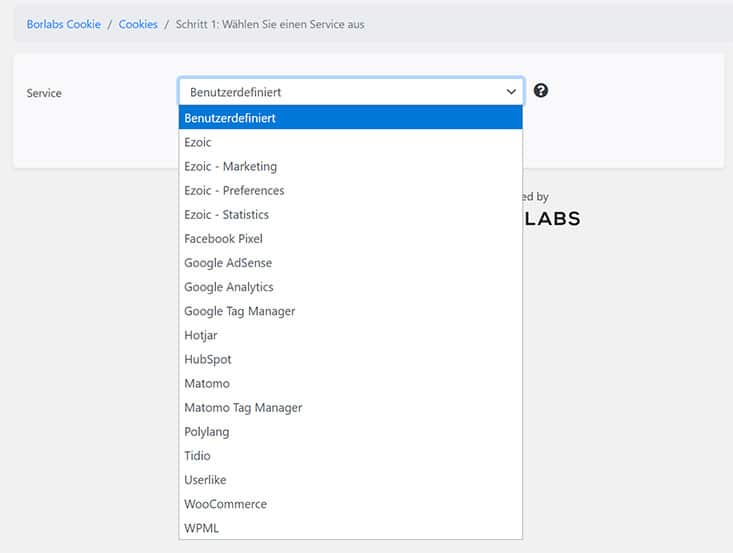Click breadcrumb text Schritt 1: Wählen Sie einen Service aus

pos(270,24)
